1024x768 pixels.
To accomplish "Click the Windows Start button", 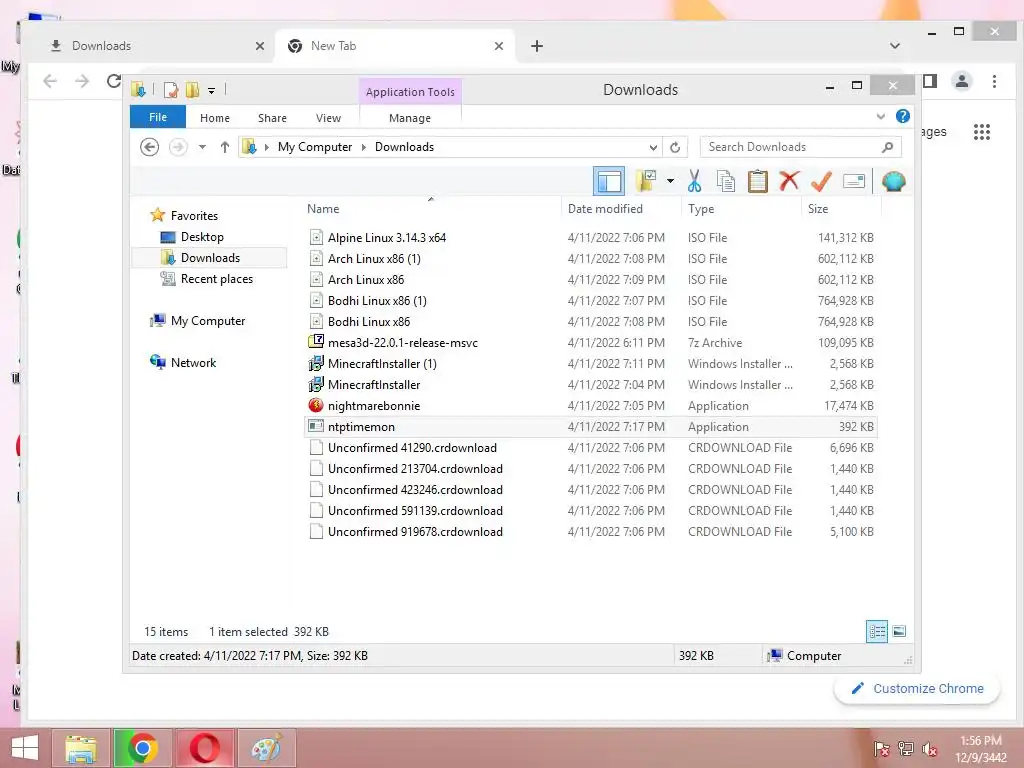I will 24,748.
